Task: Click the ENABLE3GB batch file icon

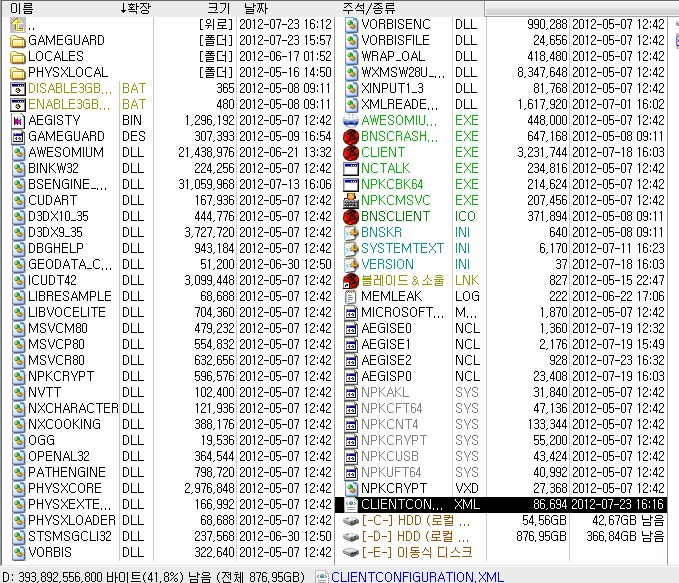Action: tap(18, 105)
